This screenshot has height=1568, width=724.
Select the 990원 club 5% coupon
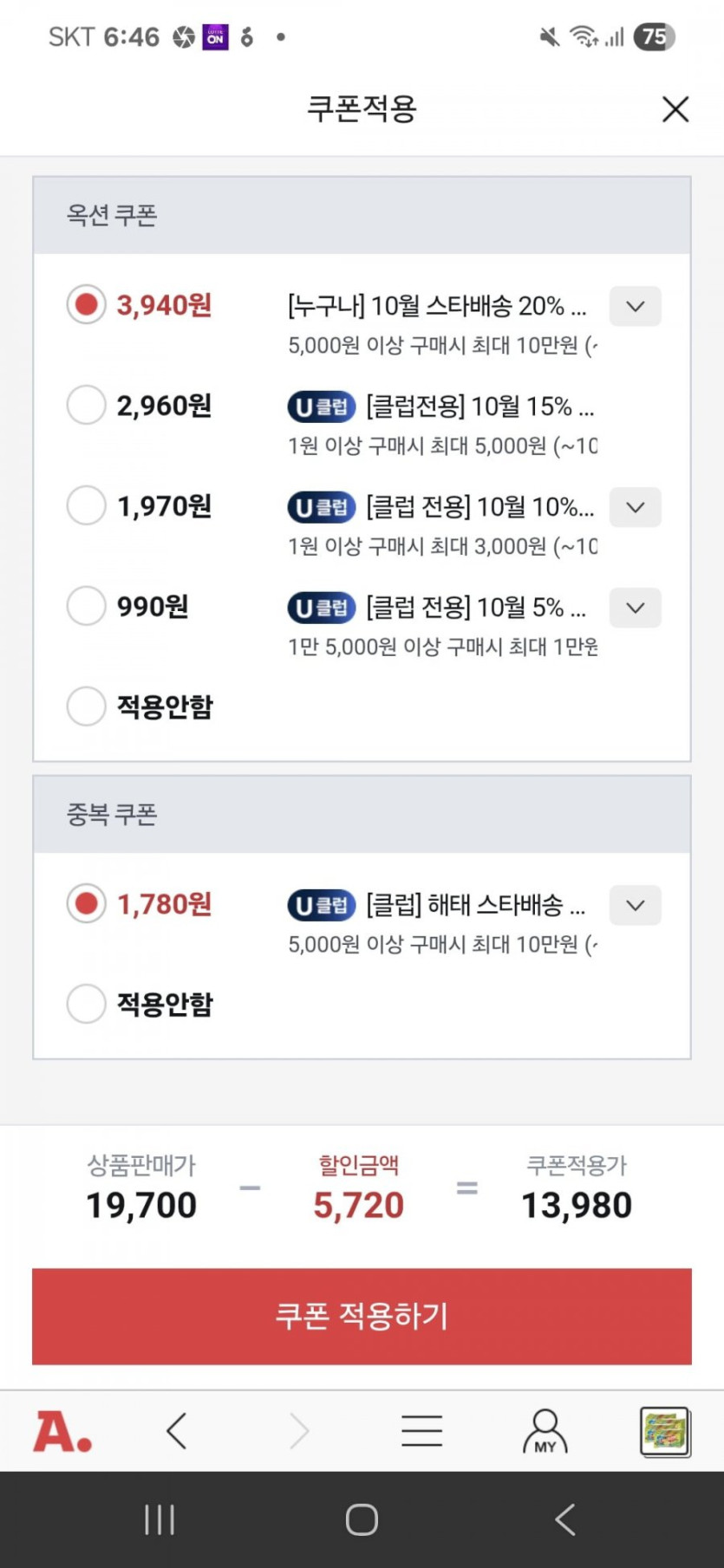[x=87, y=606]
